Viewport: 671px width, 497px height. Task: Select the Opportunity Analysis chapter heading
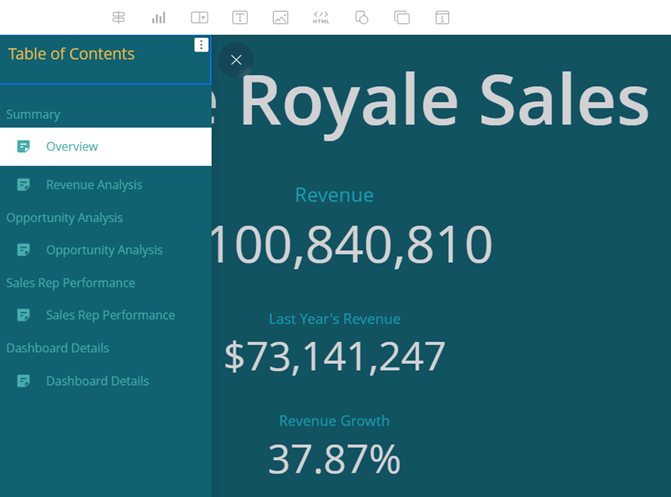click(x=64, y=218)
